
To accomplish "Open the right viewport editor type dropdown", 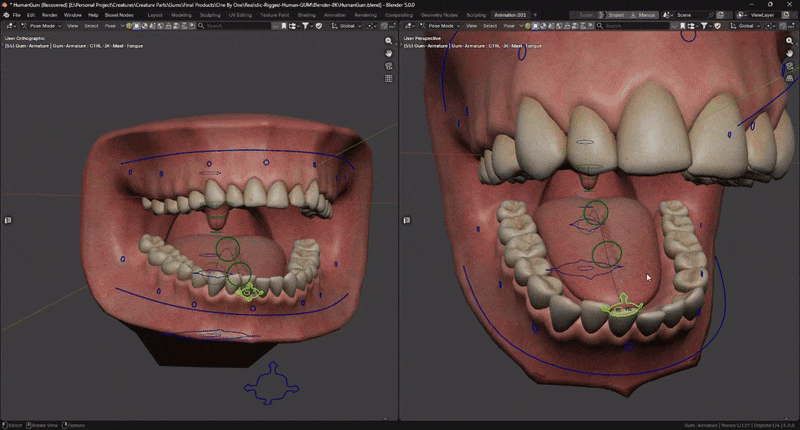I will (410, 26).
